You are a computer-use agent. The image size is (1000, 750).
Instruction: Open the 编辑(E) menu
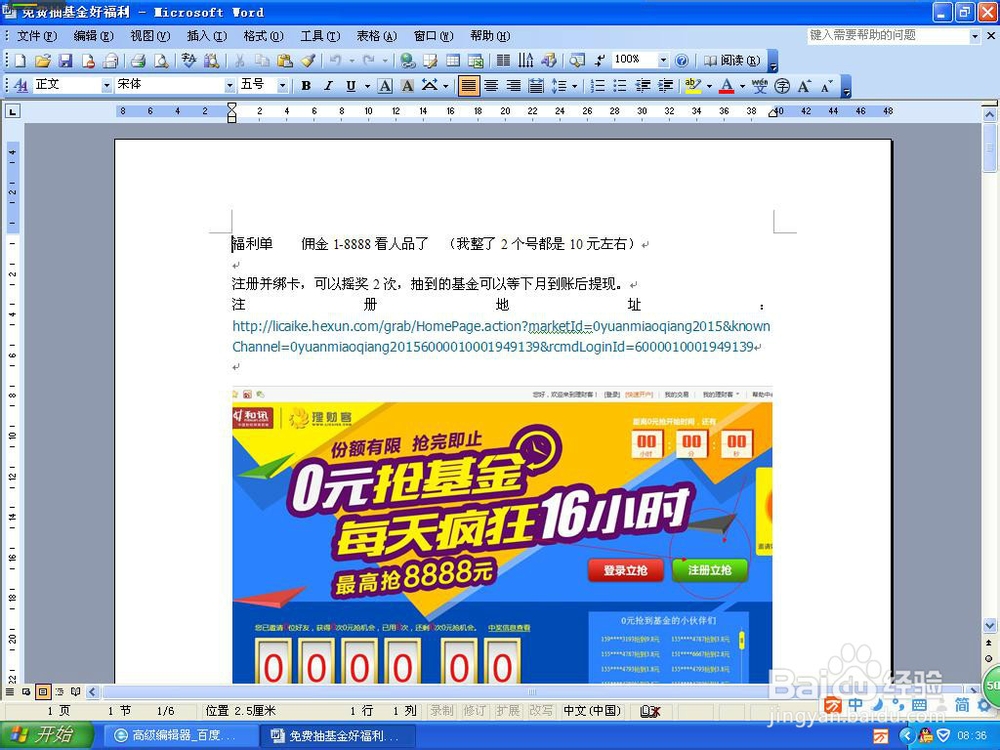point(93,36)
